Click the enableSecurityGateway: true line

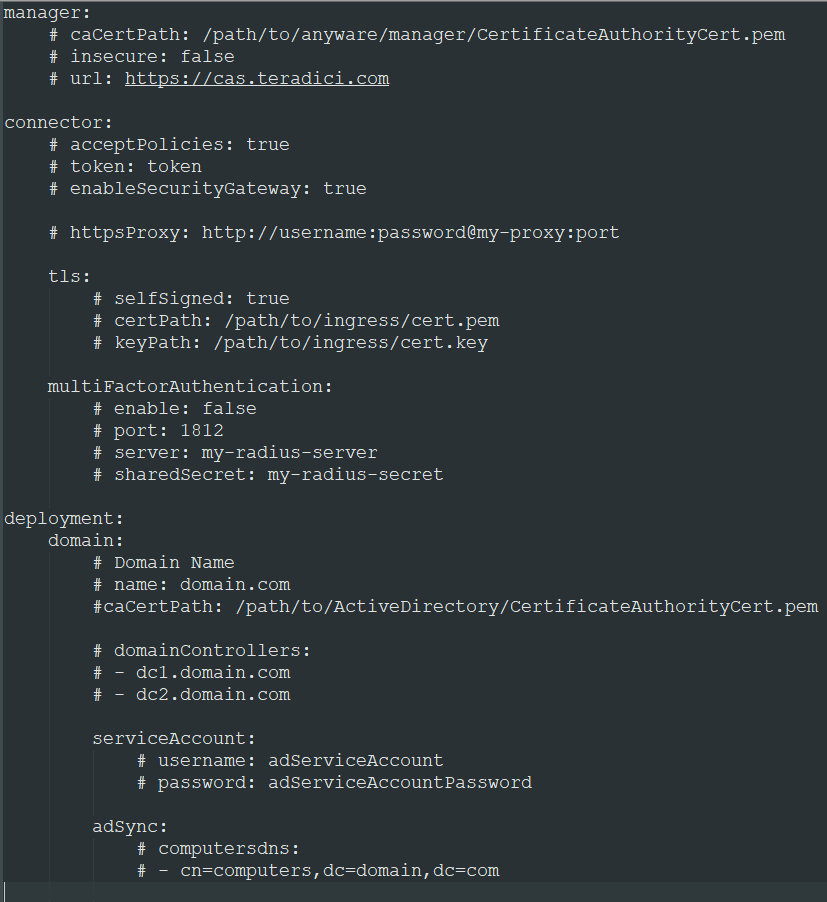tap(208, 189)
